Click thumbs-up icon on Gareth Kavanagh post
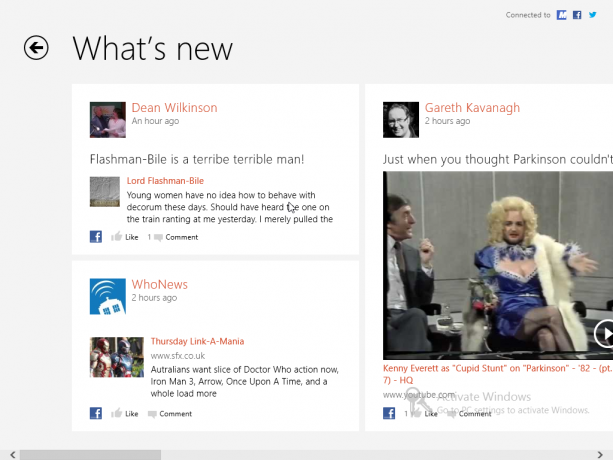Viewport: 613px width, 460px height. [416, 413]
